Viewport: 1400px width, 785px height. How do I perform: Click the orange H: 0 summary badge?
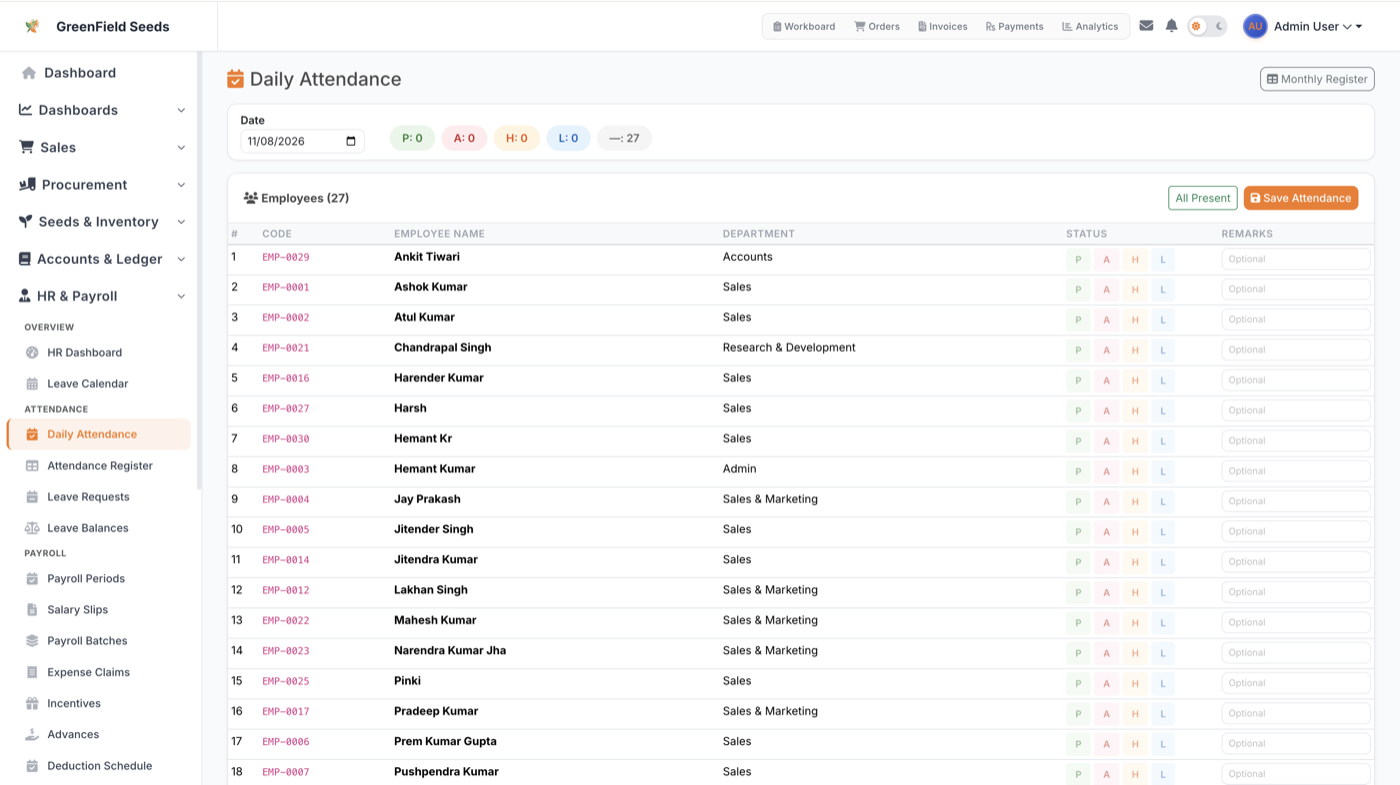coord(516,138)
